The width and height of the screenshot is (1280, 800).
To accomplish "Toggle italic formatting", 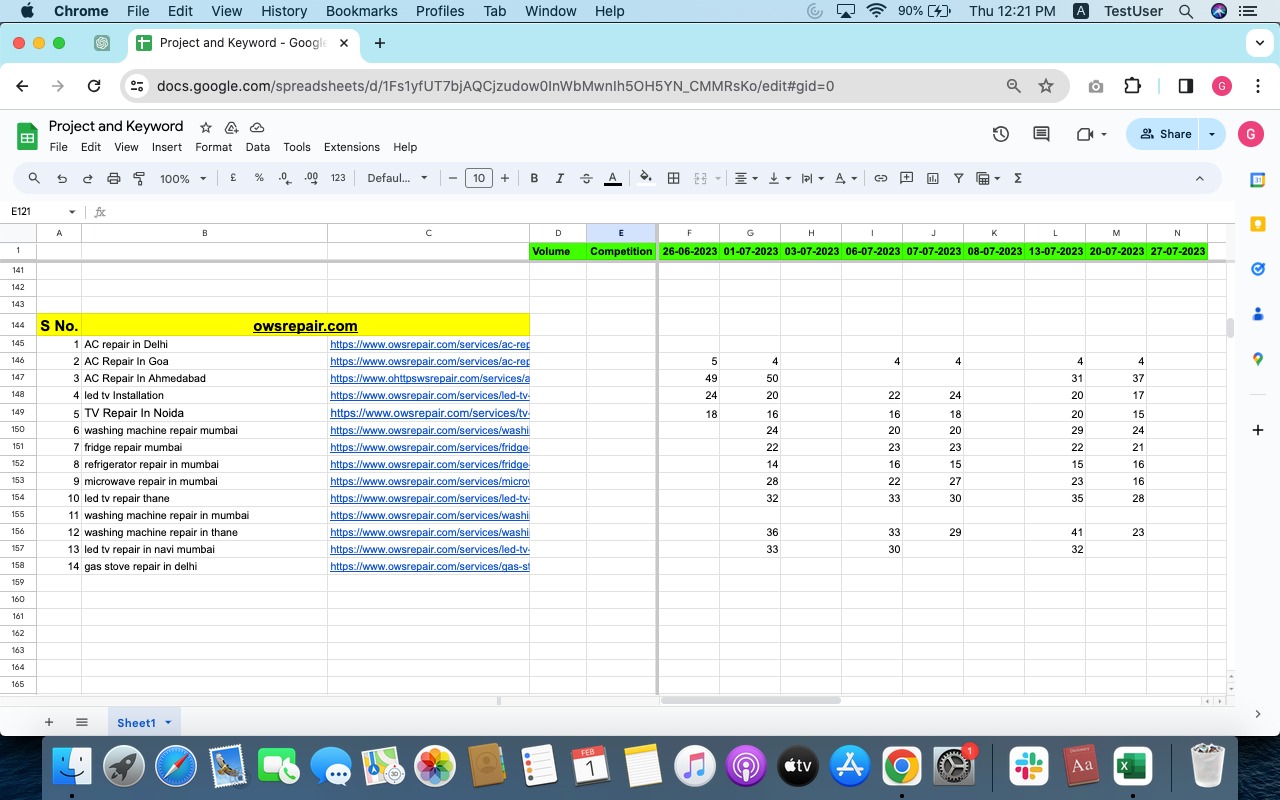I will pos(560,178).
